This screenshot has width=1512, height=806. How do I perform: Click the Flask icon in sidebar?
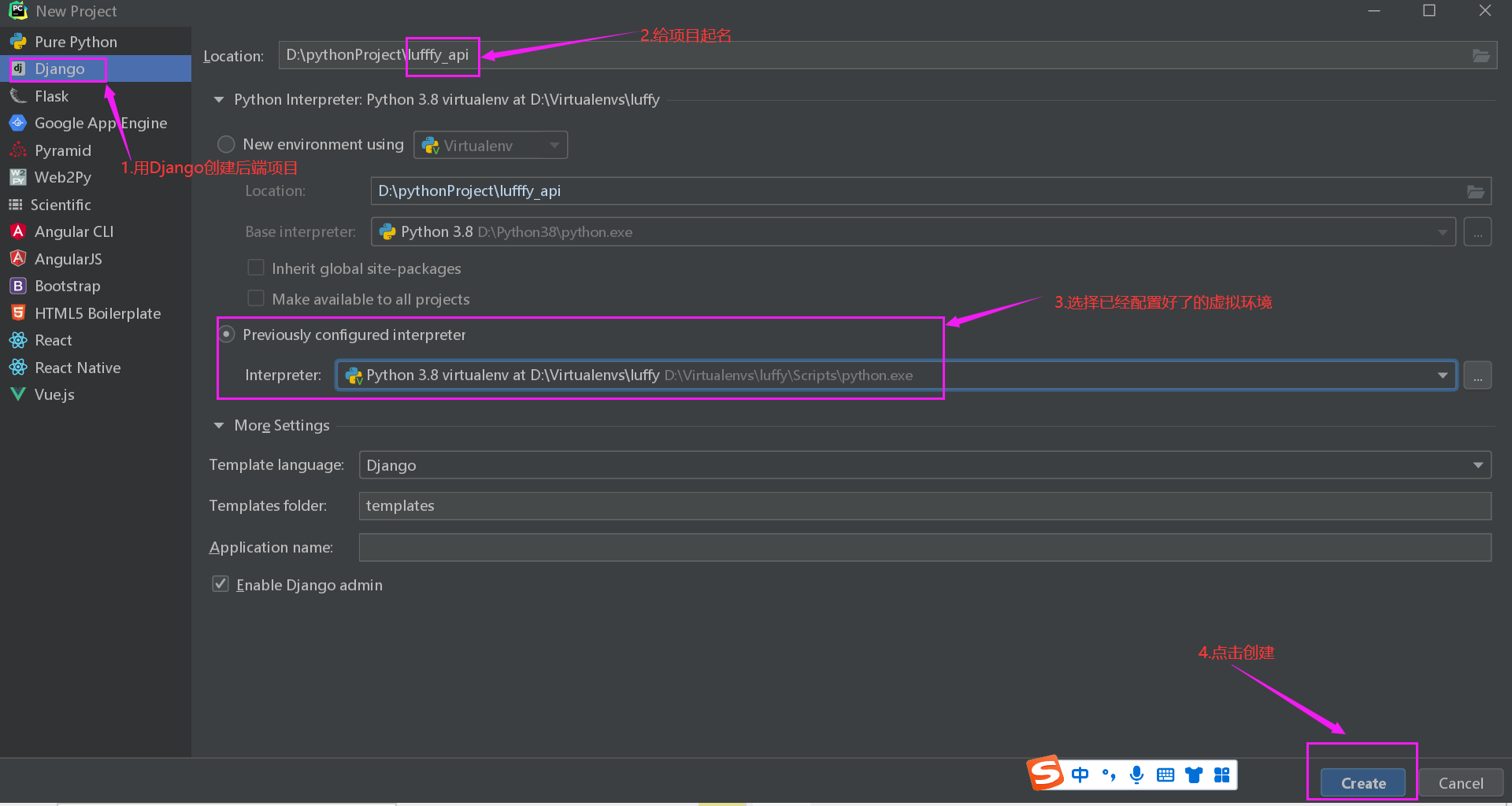click(18, 96)
